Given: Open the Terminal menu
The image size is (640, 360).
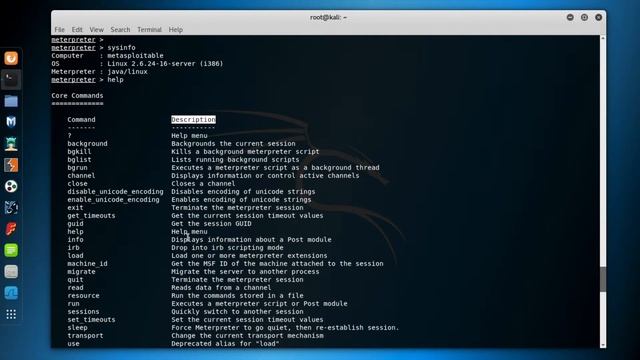Looking at the screenshot, I should pos(149,29).
